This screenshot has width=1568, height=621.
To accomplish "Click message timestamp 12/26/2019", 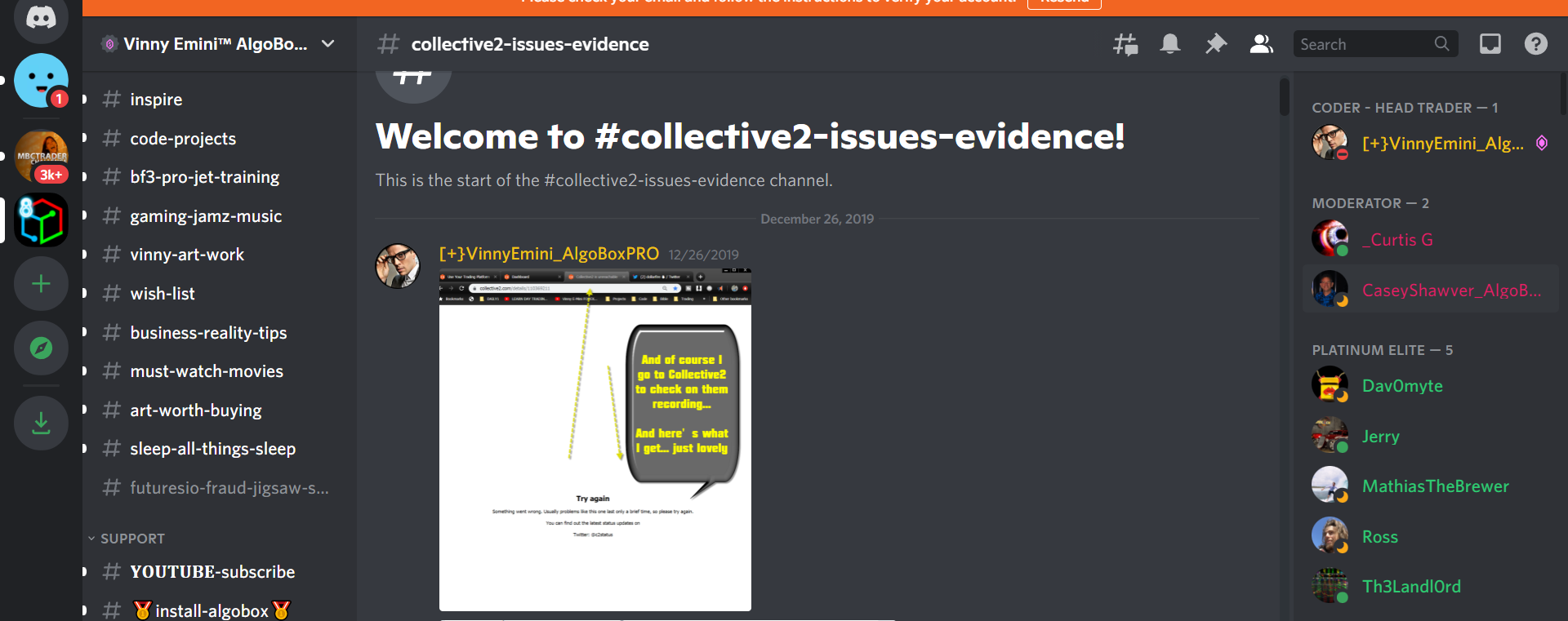I will [x=703, y=255].
